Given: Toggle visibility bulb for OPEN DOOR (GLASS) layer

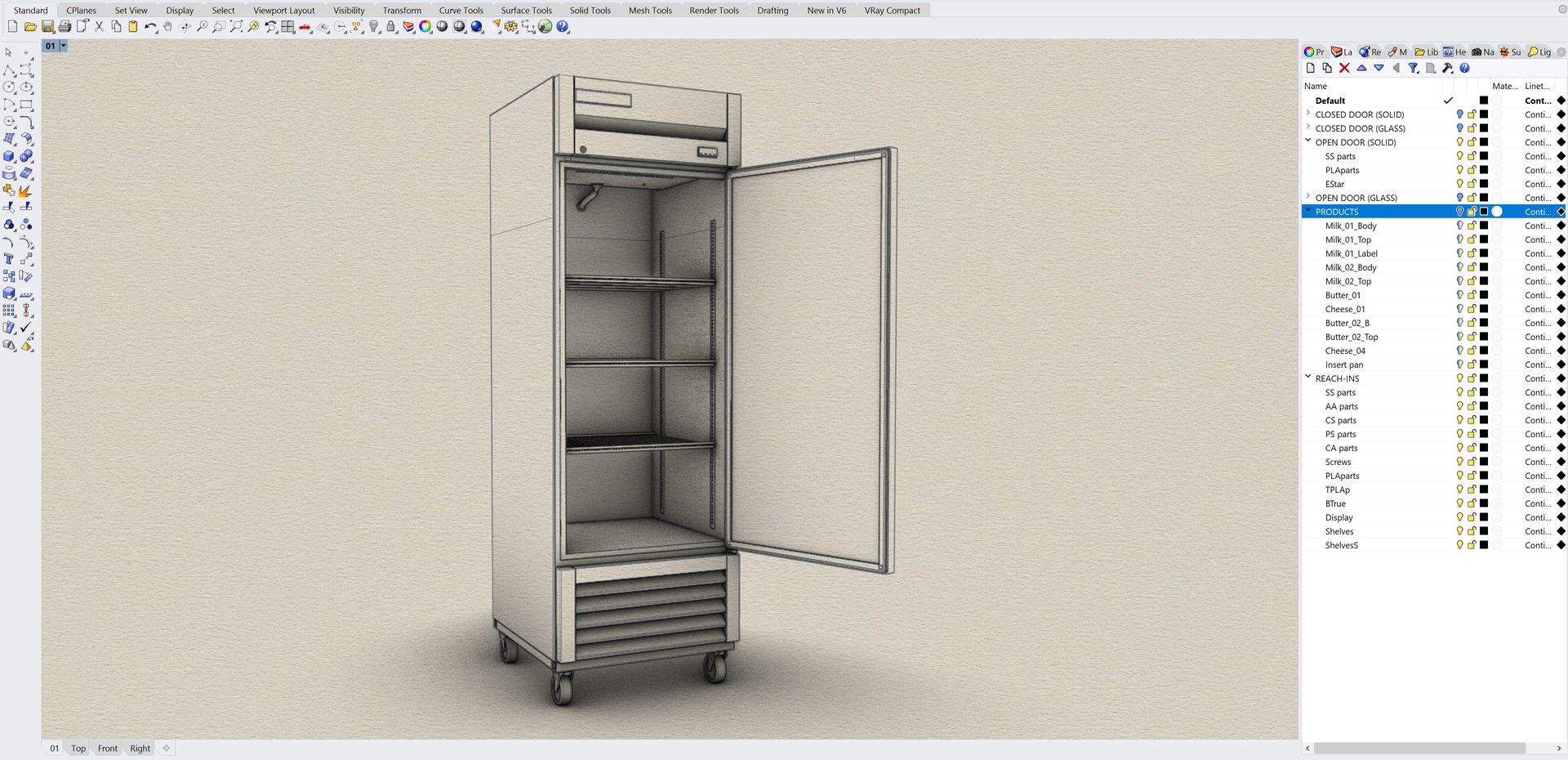Looking at the screenshot, I should 1460,198.
